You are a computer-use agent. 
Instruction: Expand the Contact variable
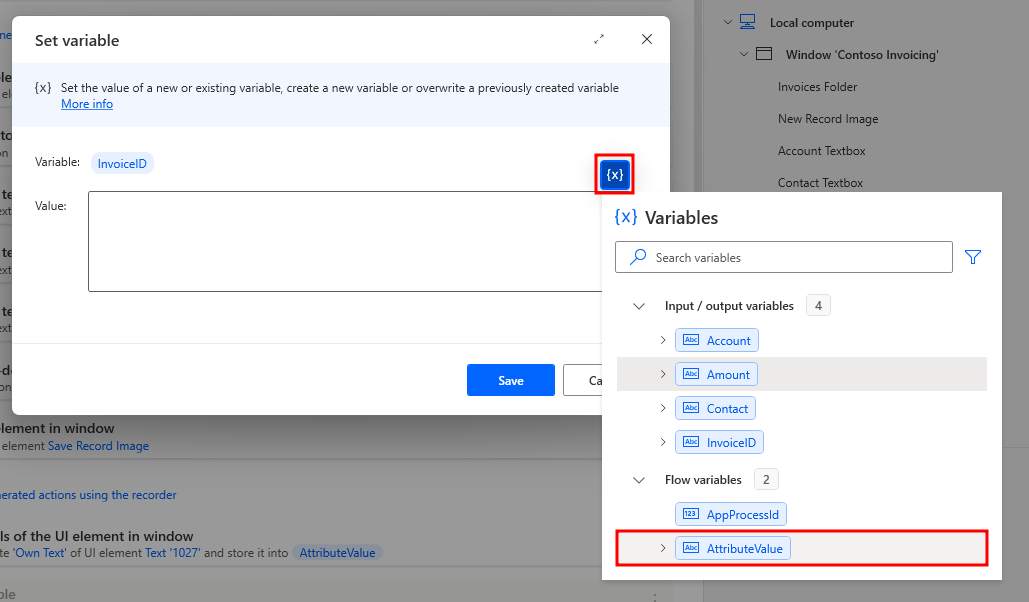(x=662, y=407)
